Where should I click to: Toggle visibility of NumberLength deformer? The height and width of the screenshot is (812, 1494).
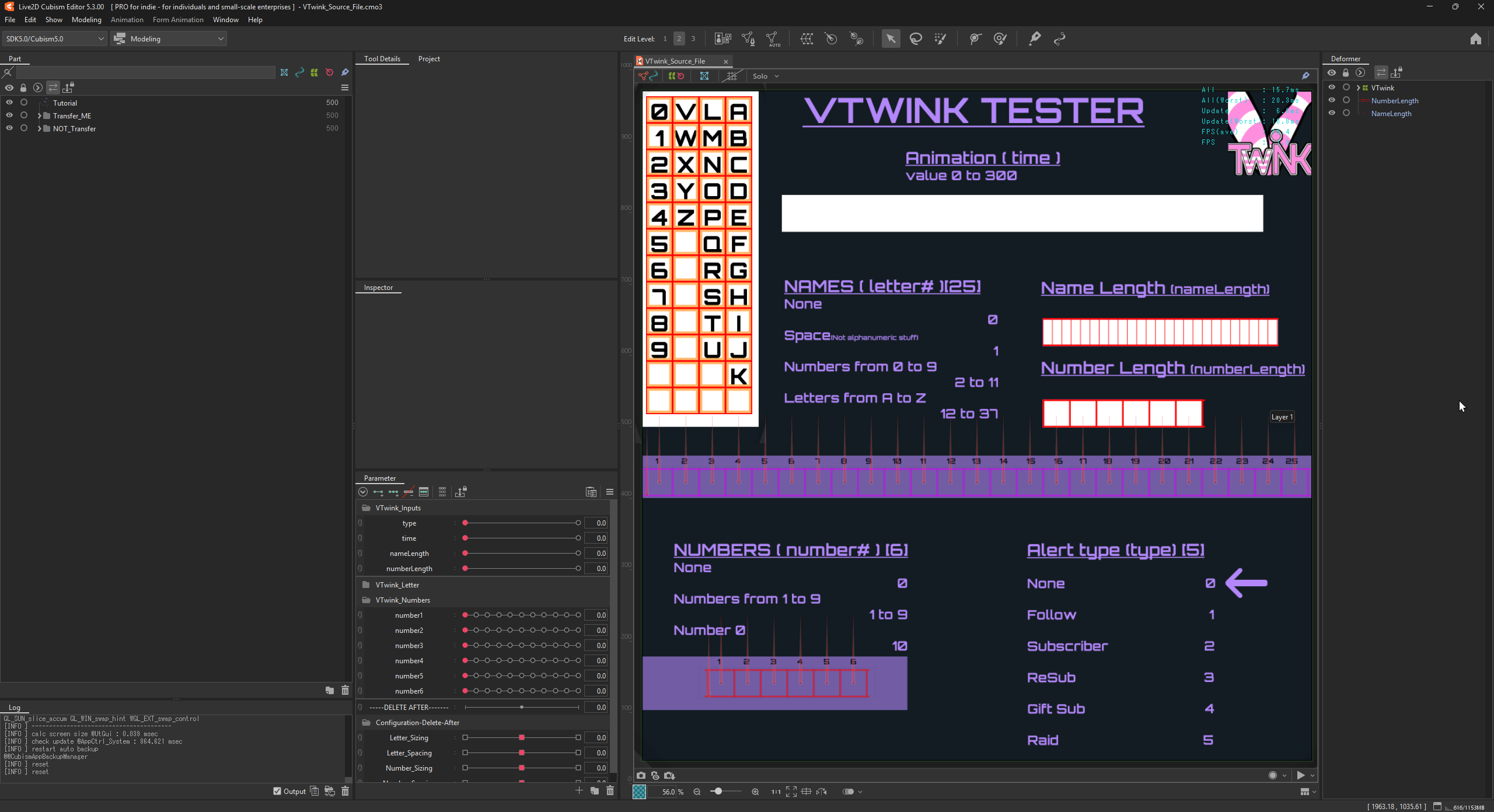tap(1332, 100)
